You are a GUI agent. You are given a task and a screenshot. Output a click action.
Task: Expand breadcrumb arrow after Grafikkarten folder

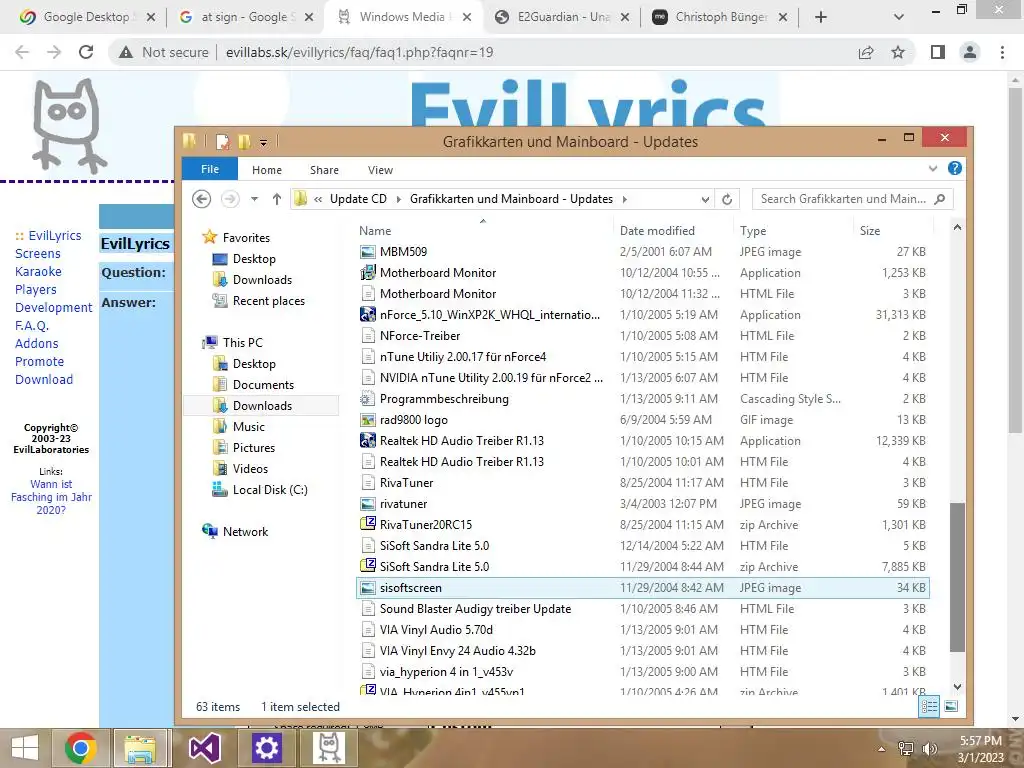tap(624, 199)
